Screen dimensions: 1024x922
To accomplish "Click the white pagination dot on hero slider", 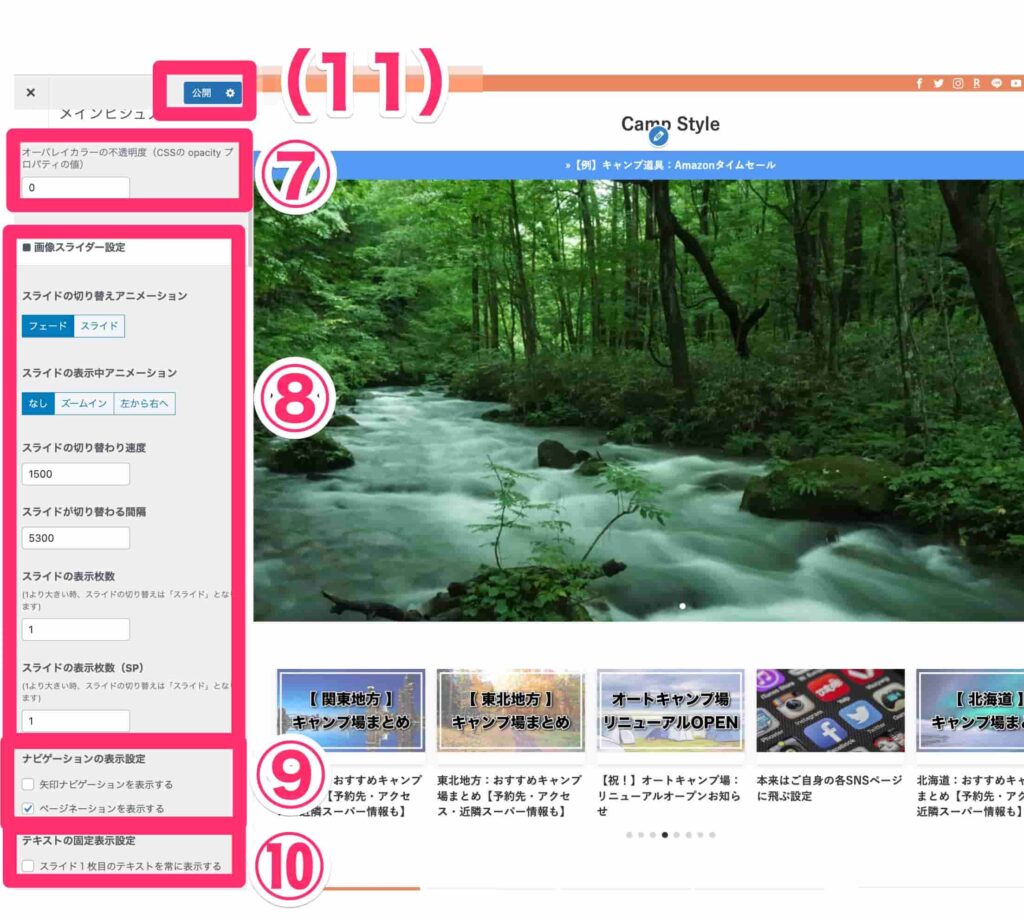I will 682,606.
